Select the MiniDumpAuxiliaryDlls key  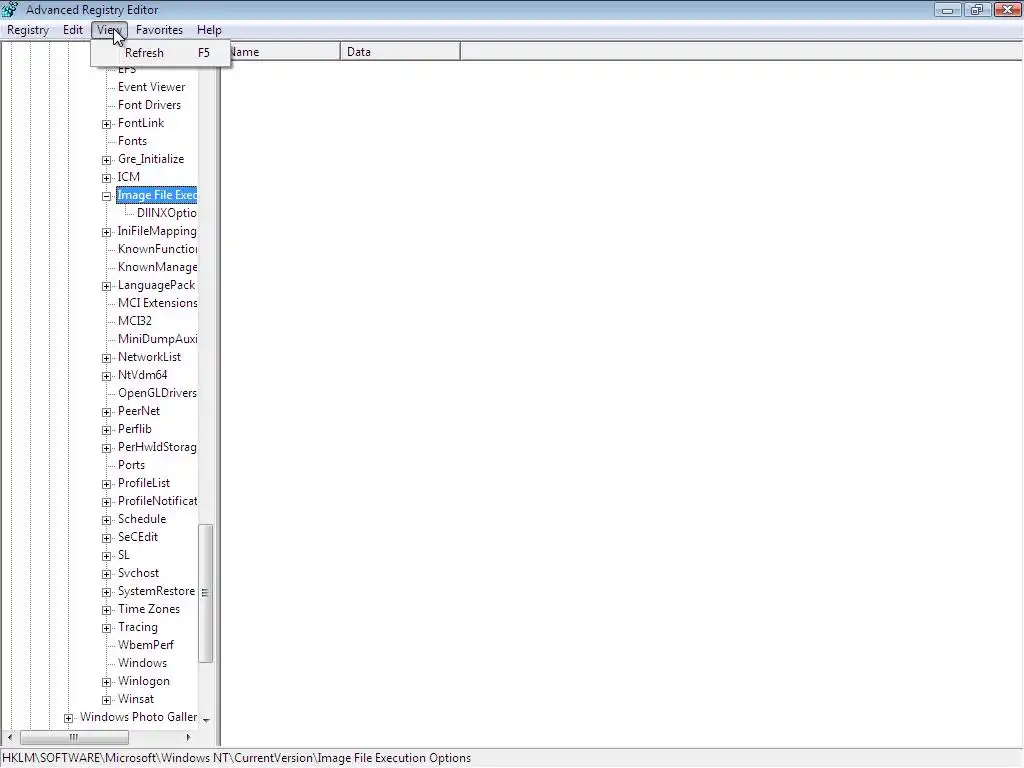[x=157, y=339]
